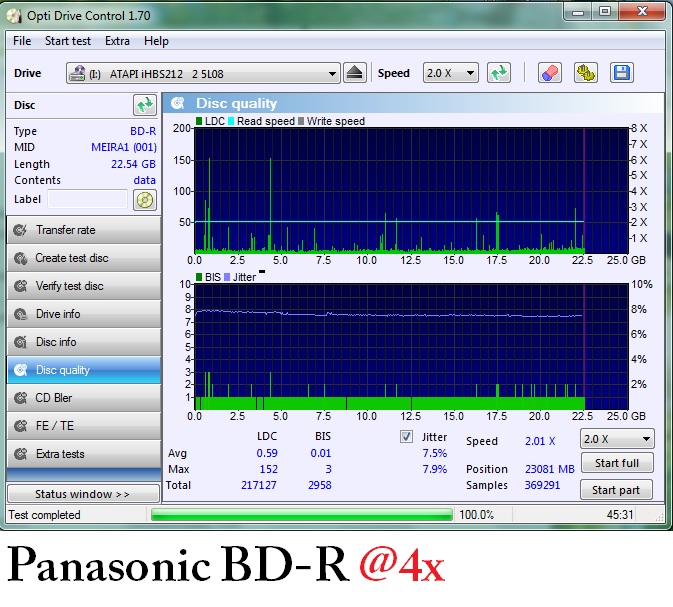Expand the Status window
Screen dimensions: 673x607
(83, 494)
